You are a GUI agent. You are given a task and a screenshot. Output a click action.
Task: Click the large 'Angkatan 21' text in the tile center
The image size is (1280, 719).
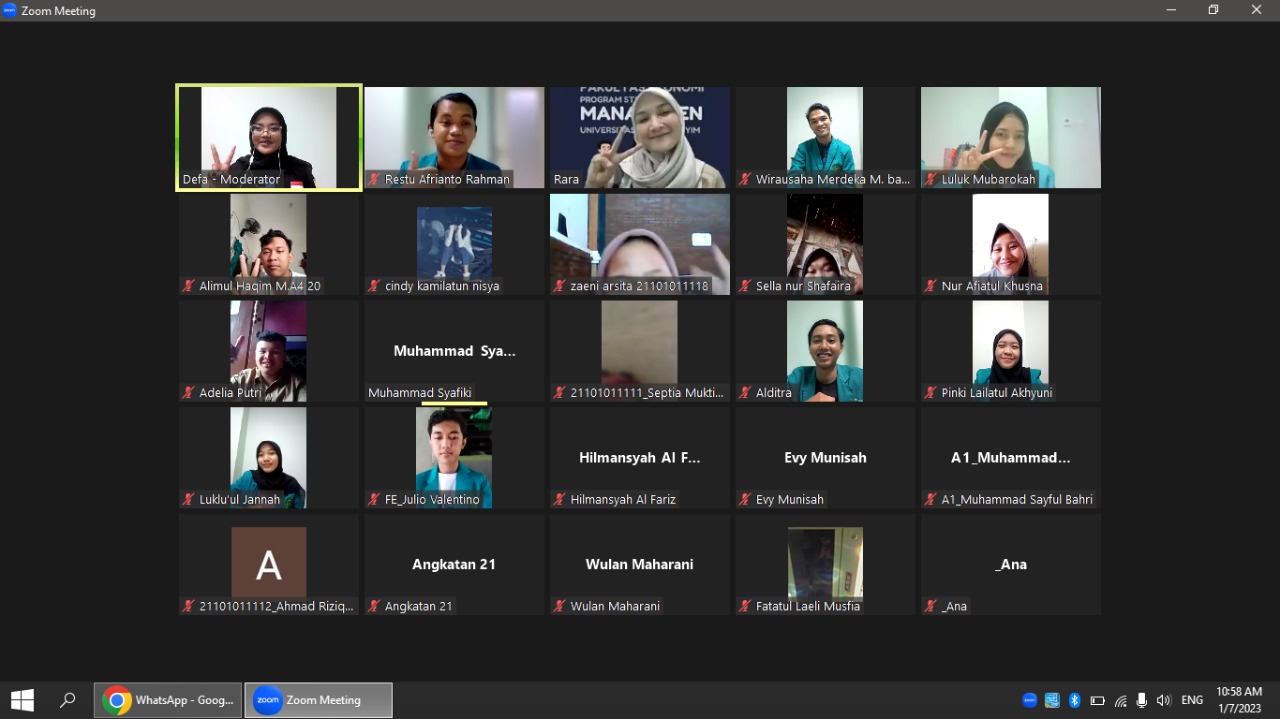tap(454, 564)
